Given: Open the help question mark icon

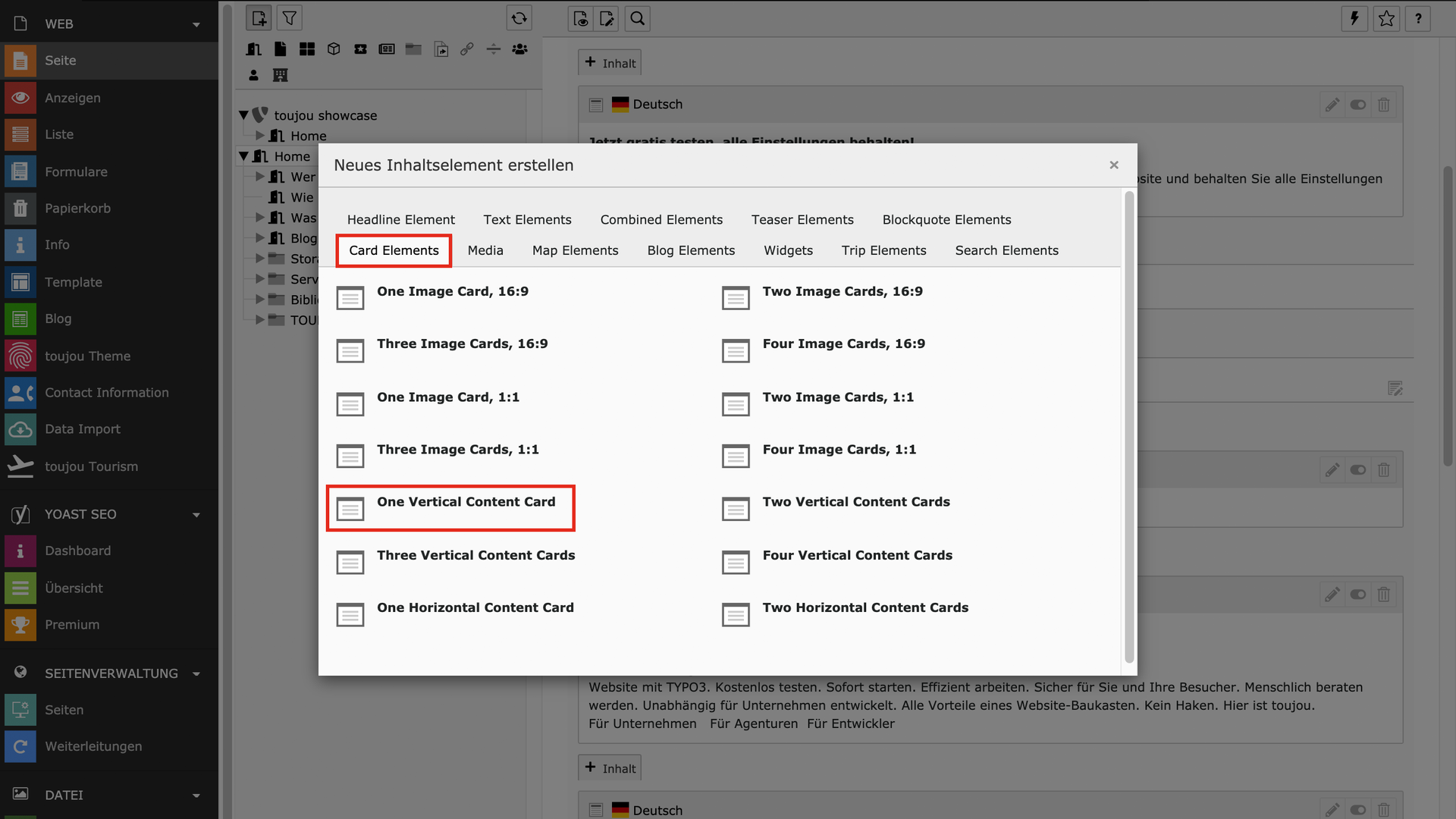Looking at the screenshot, I should (1418, 18).
